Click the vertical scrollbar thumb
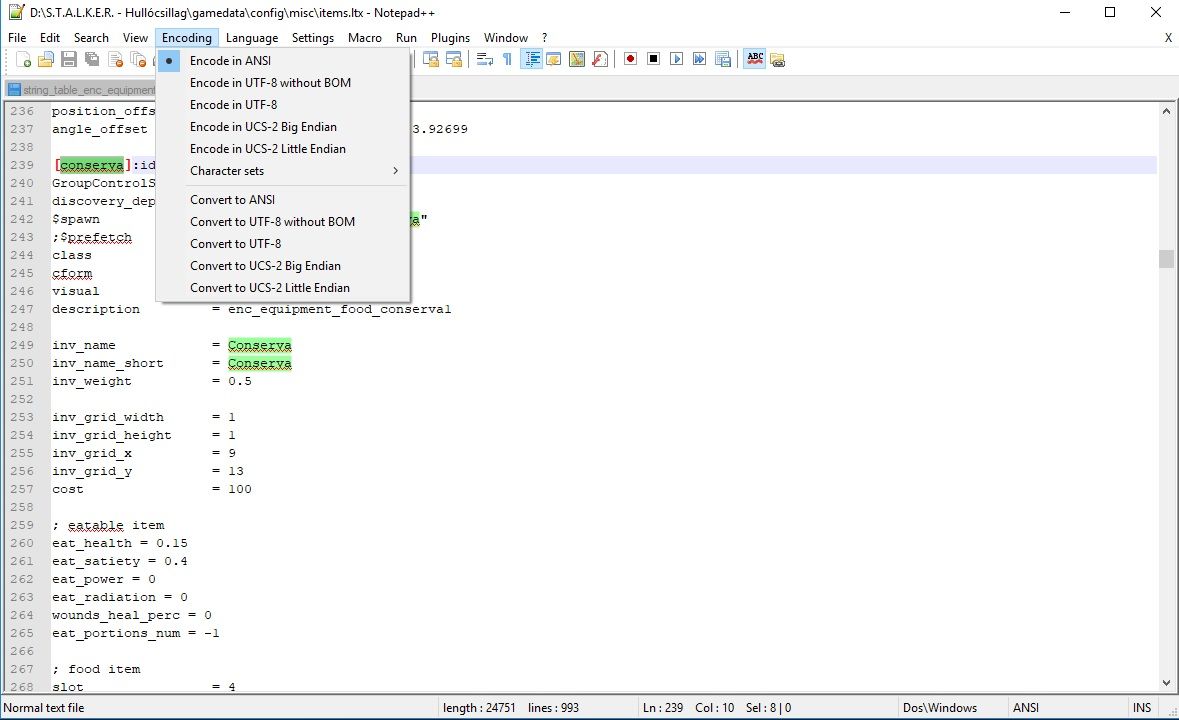Screen dimensions: 1179x720 tap(1166, 259)
